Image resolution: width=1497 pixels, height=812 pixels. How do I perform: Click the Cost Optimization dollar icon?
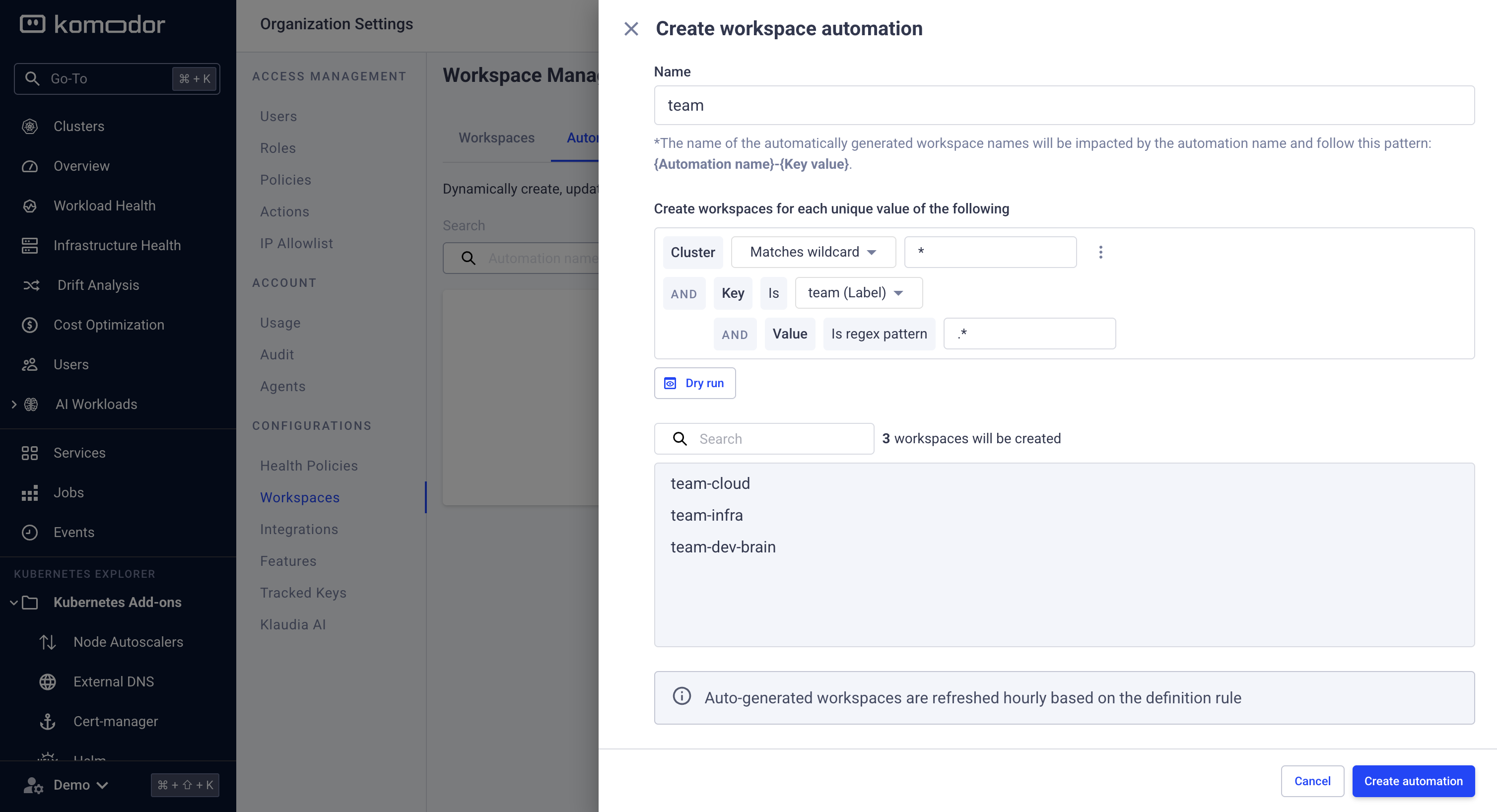coord(30,325)
